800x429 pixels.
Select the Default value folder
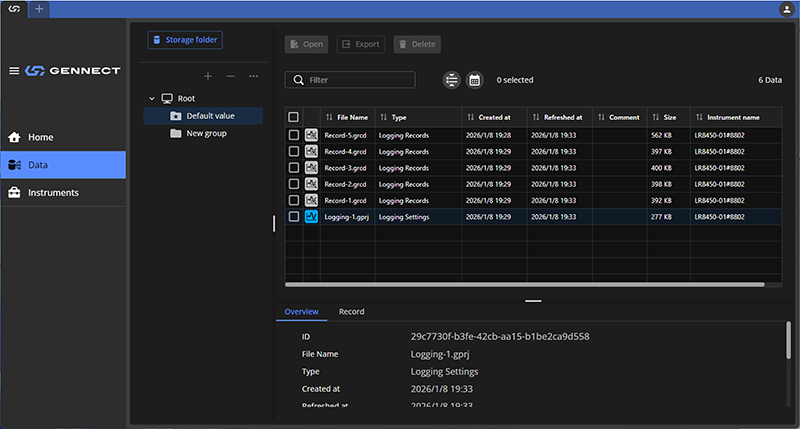203,116
